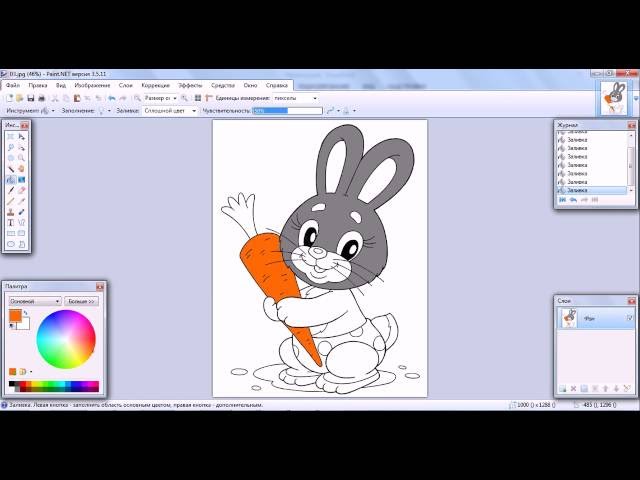Toggle rulers display icon

click(x=209, y=98)
